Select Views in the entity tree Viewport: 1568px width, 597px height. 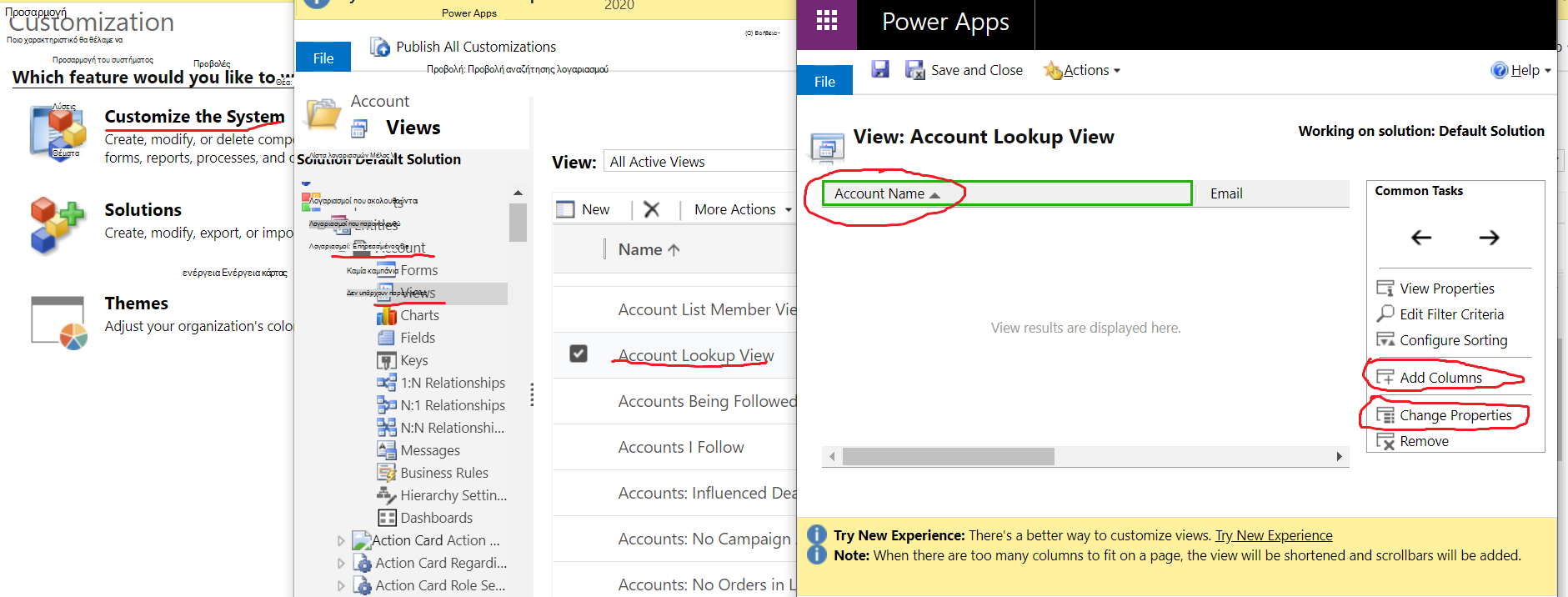pos(417,293)
